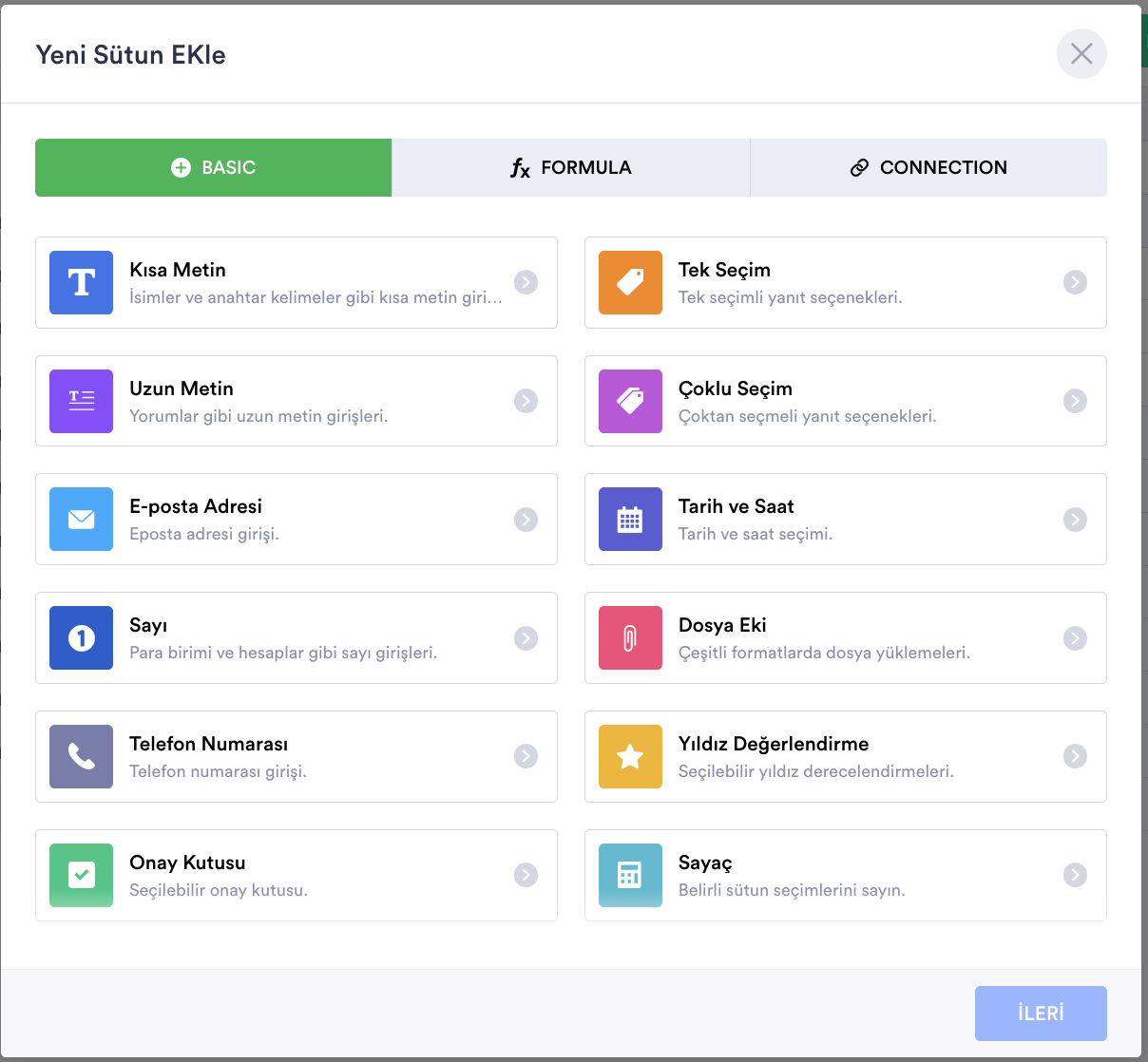Click the blue Kısa Metin T icon

pos(82,282)
